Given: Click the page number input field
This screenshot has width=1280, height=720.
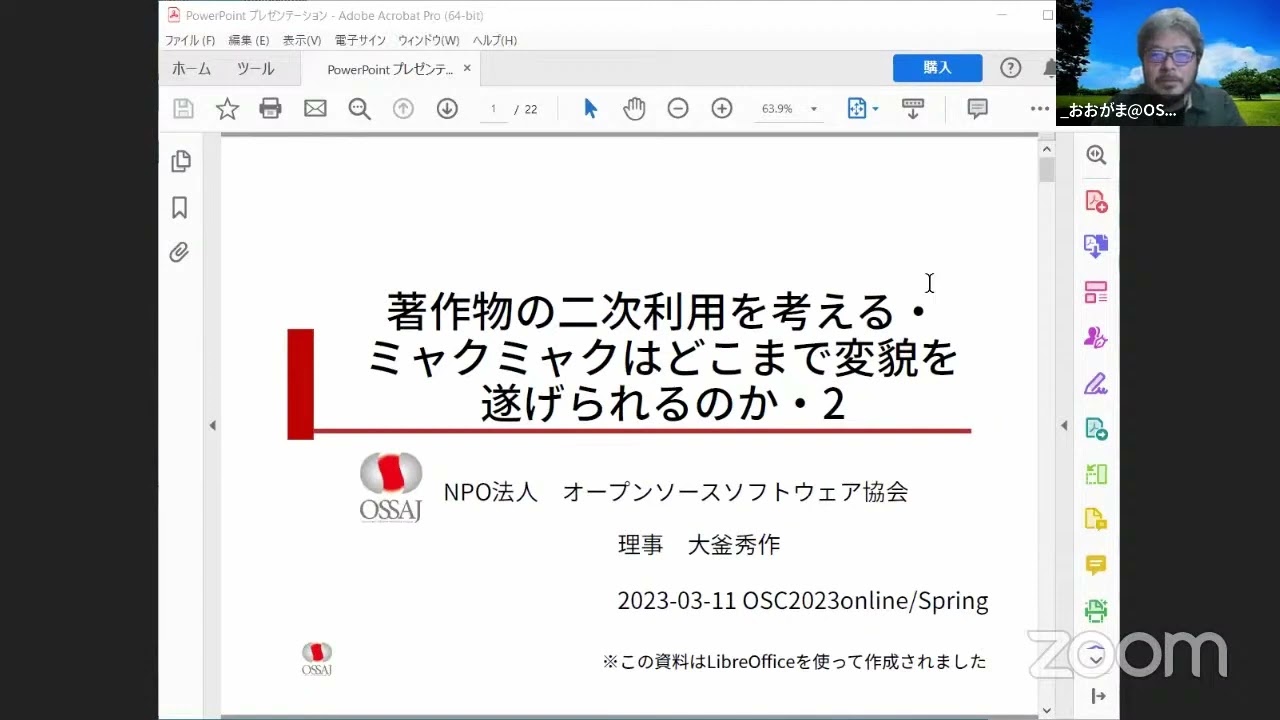Looking at the screenshot, I should (492, 108).
